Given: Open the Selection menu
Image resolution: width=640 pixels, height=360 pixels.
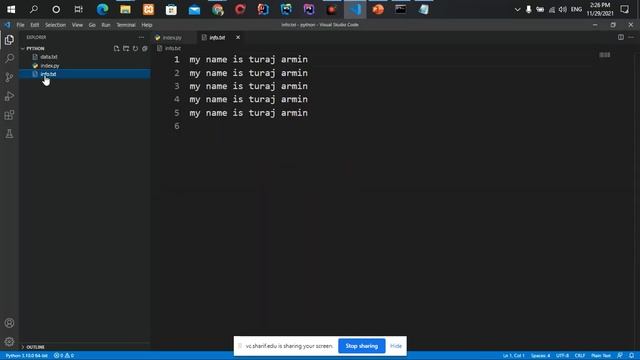Looking at the screenshot, I should coord(55,25).
